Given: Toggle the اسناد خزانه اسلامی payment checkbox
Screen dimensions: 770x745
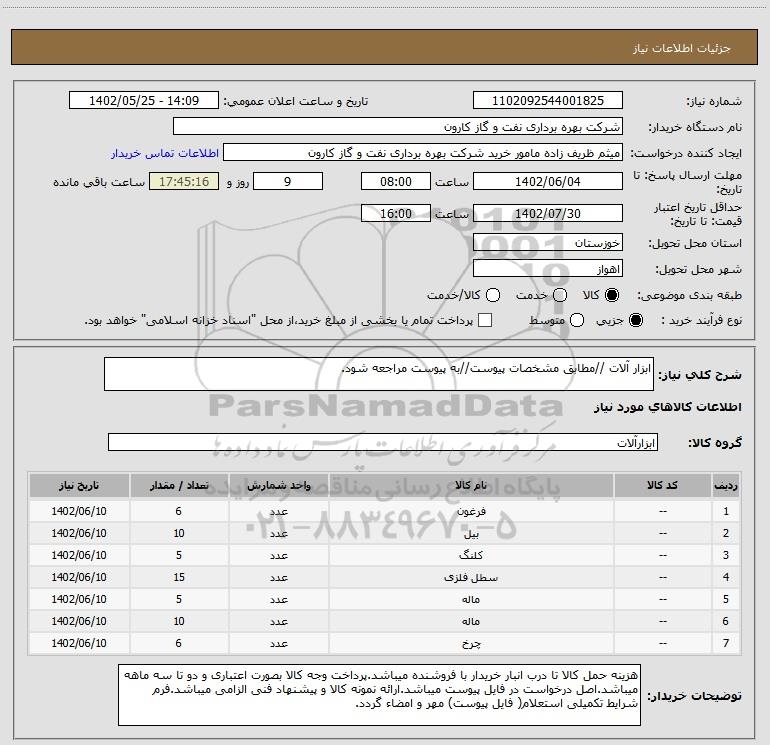Looking at the screenshot, I should pyautogui.click(x=485, y=320).
